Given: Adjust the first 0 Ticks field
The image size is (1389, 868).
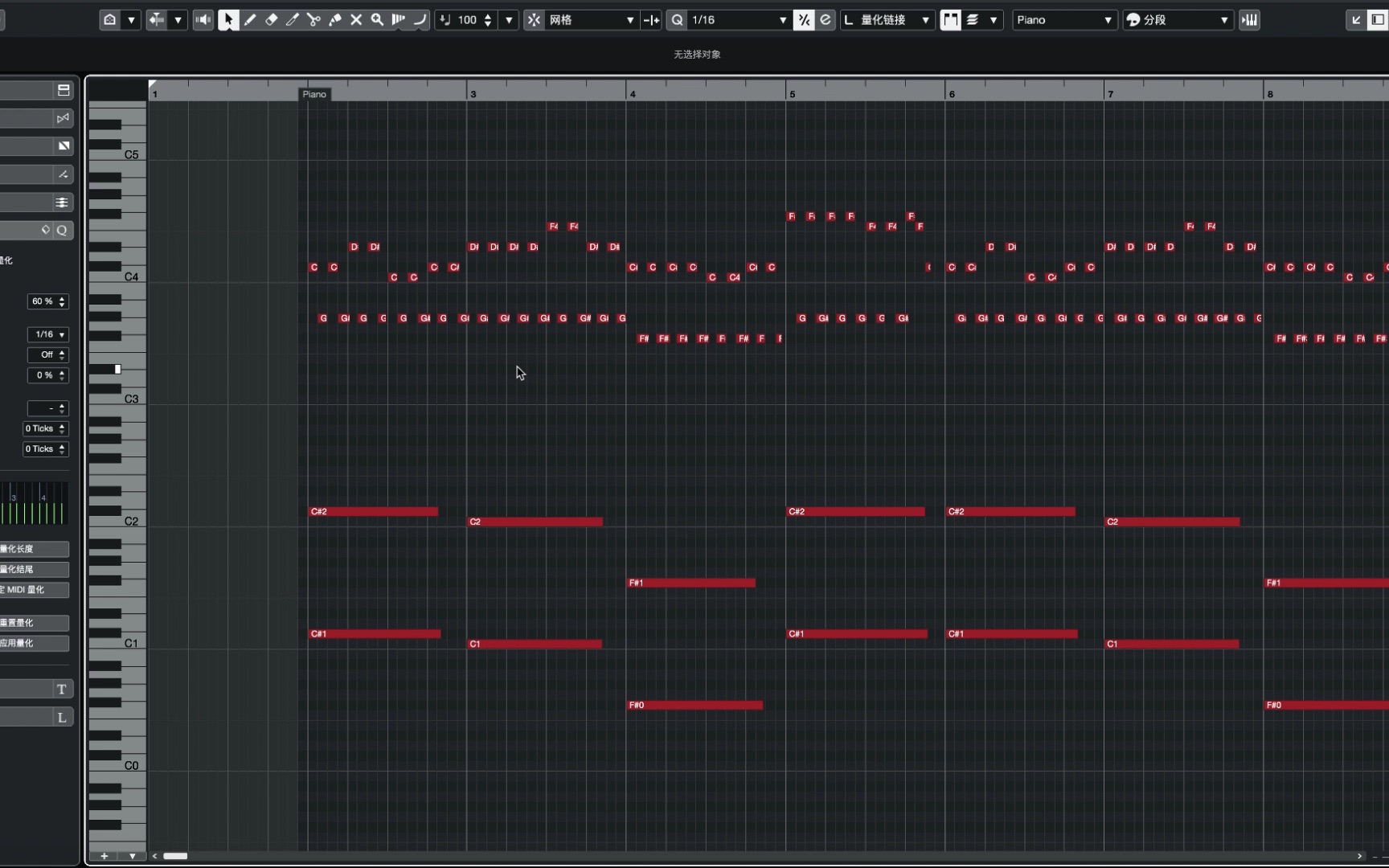Looking at the screenshot, I should (46, 428).
